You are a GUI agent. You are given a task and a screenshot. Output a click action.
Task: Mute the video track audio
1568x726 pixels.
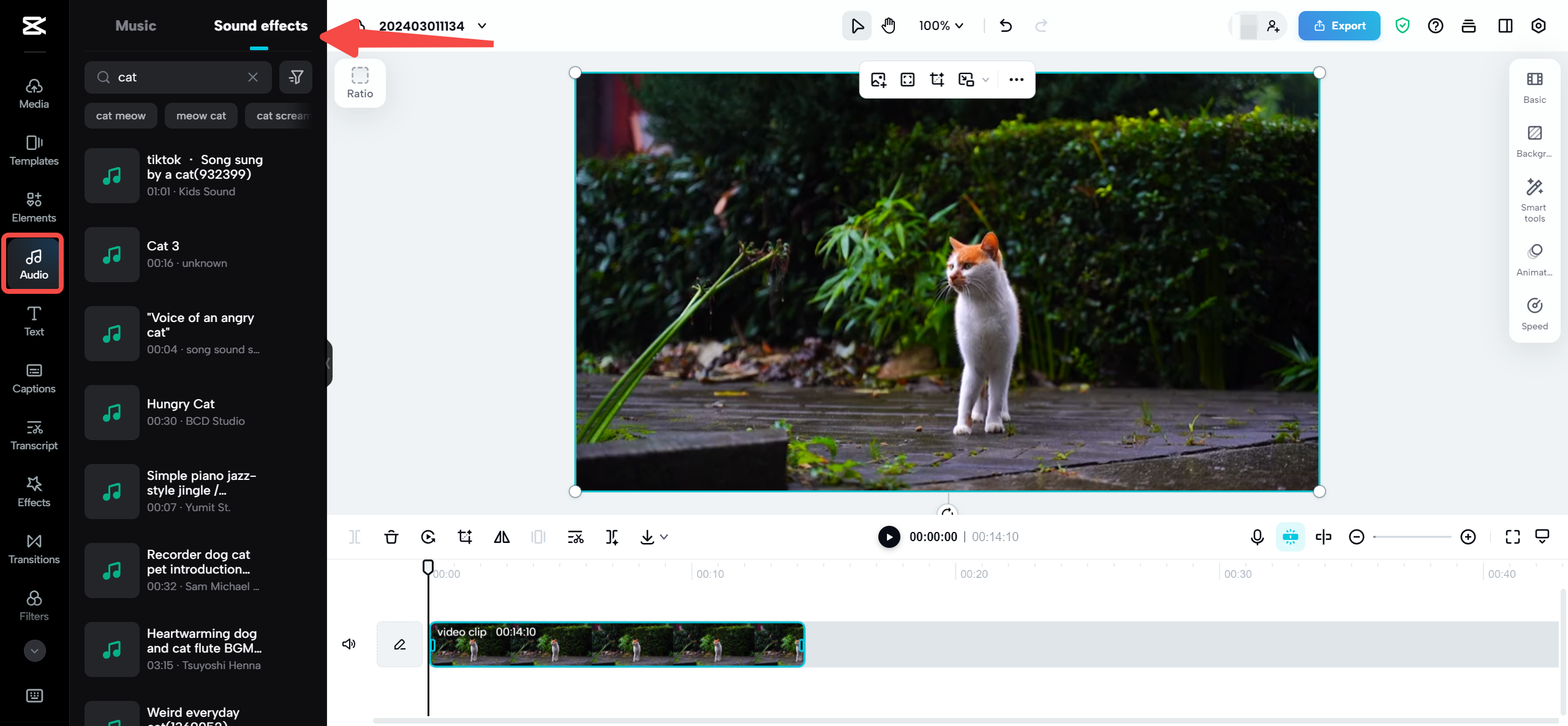pos(349,644)
